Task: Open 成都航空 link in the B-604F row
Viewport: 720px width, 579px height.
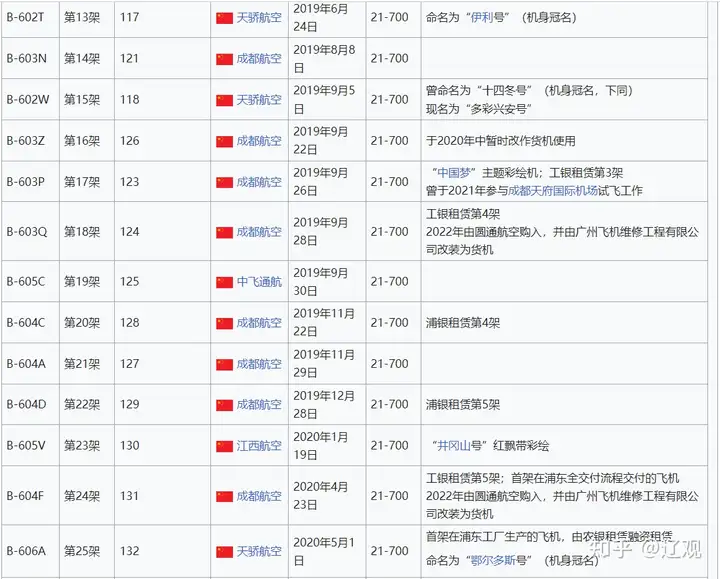Action: [x=259, y=496]
